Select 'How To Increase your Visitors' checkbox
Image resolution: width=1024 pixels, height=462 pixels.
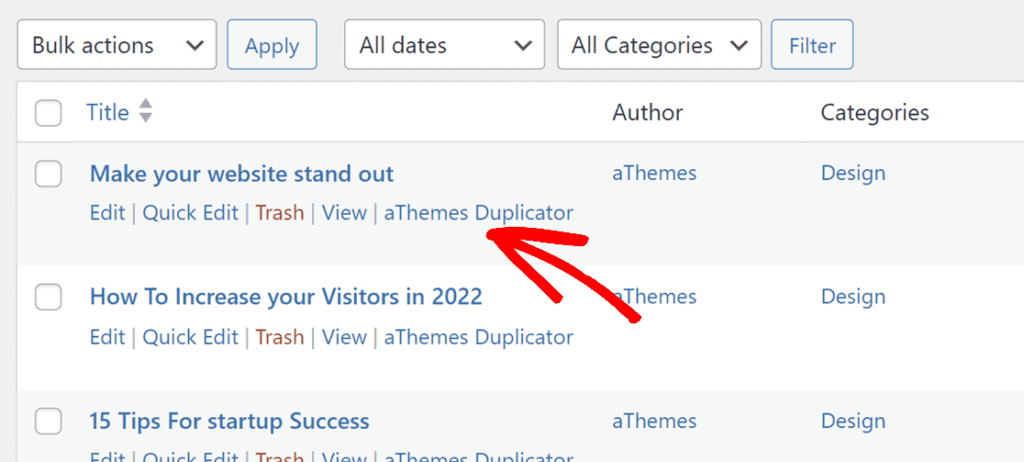pos(48,297)
